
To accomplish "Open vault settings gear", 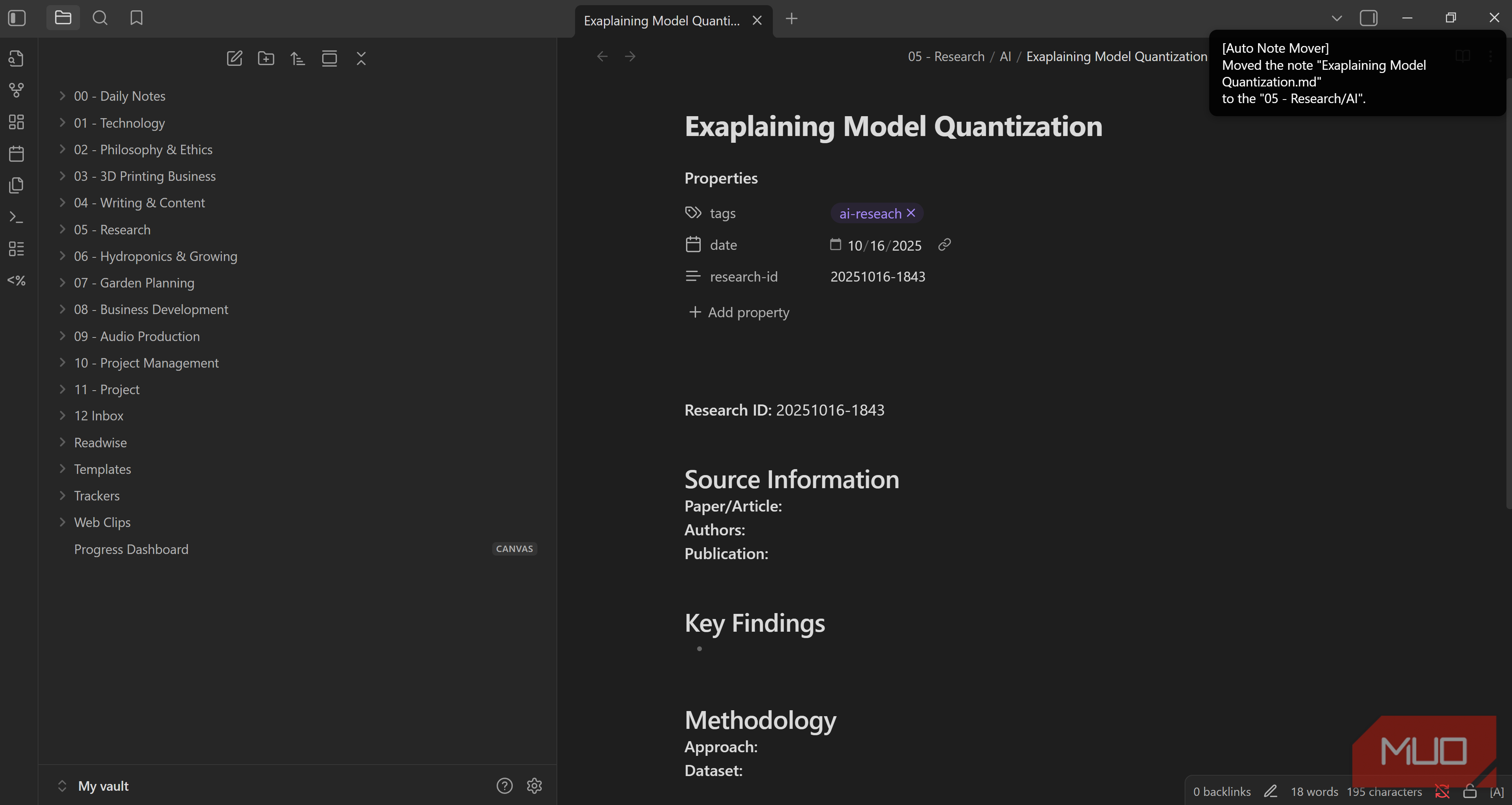I will 534,786.
